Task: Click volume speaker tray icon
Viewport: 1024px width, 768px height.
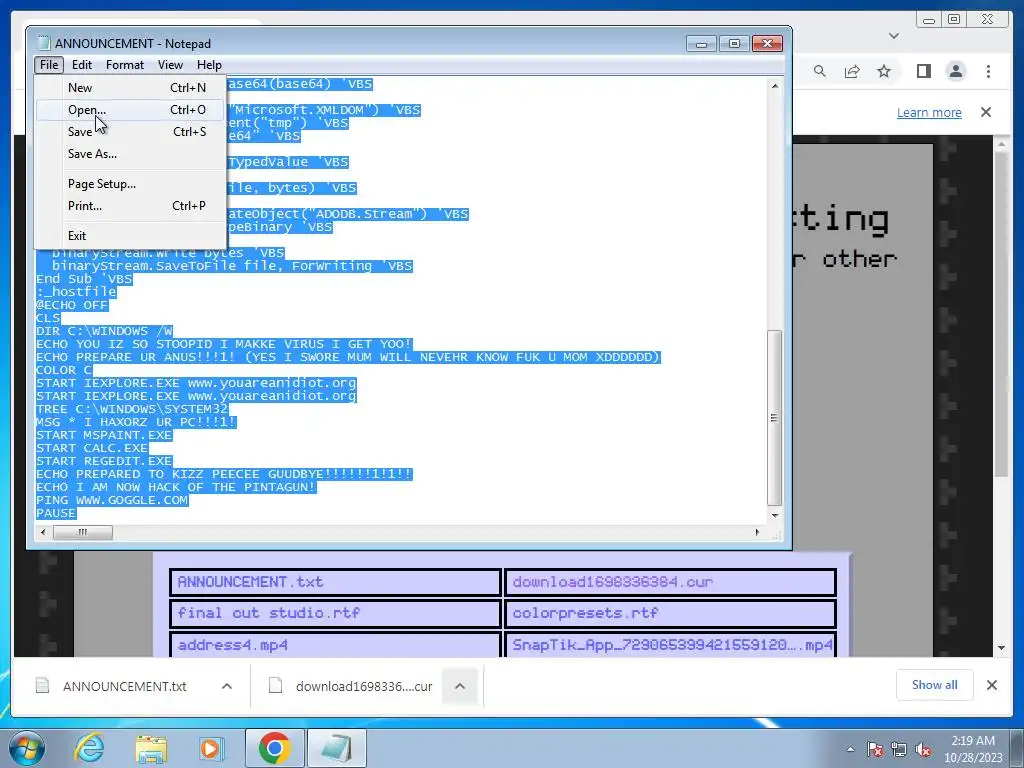Action: 923,749
